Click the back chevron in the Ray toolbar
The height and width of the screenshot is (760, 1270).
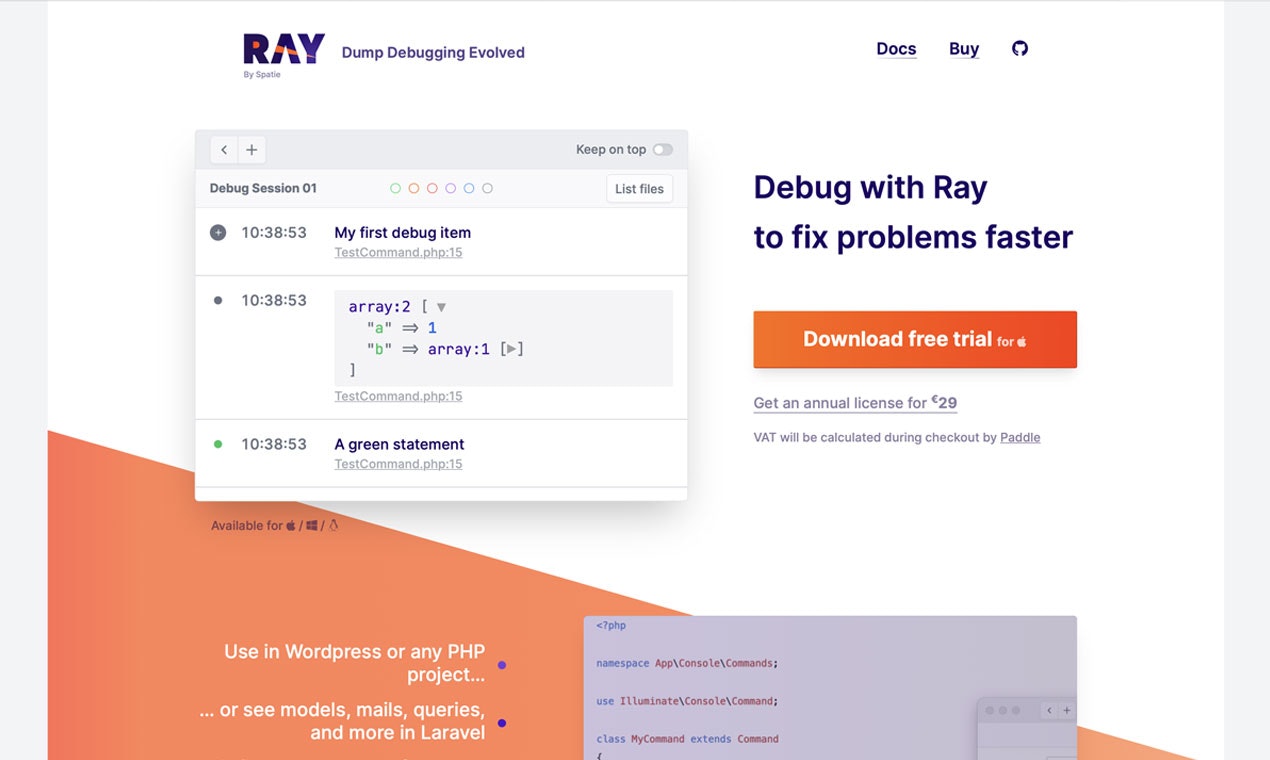(224, 149)
